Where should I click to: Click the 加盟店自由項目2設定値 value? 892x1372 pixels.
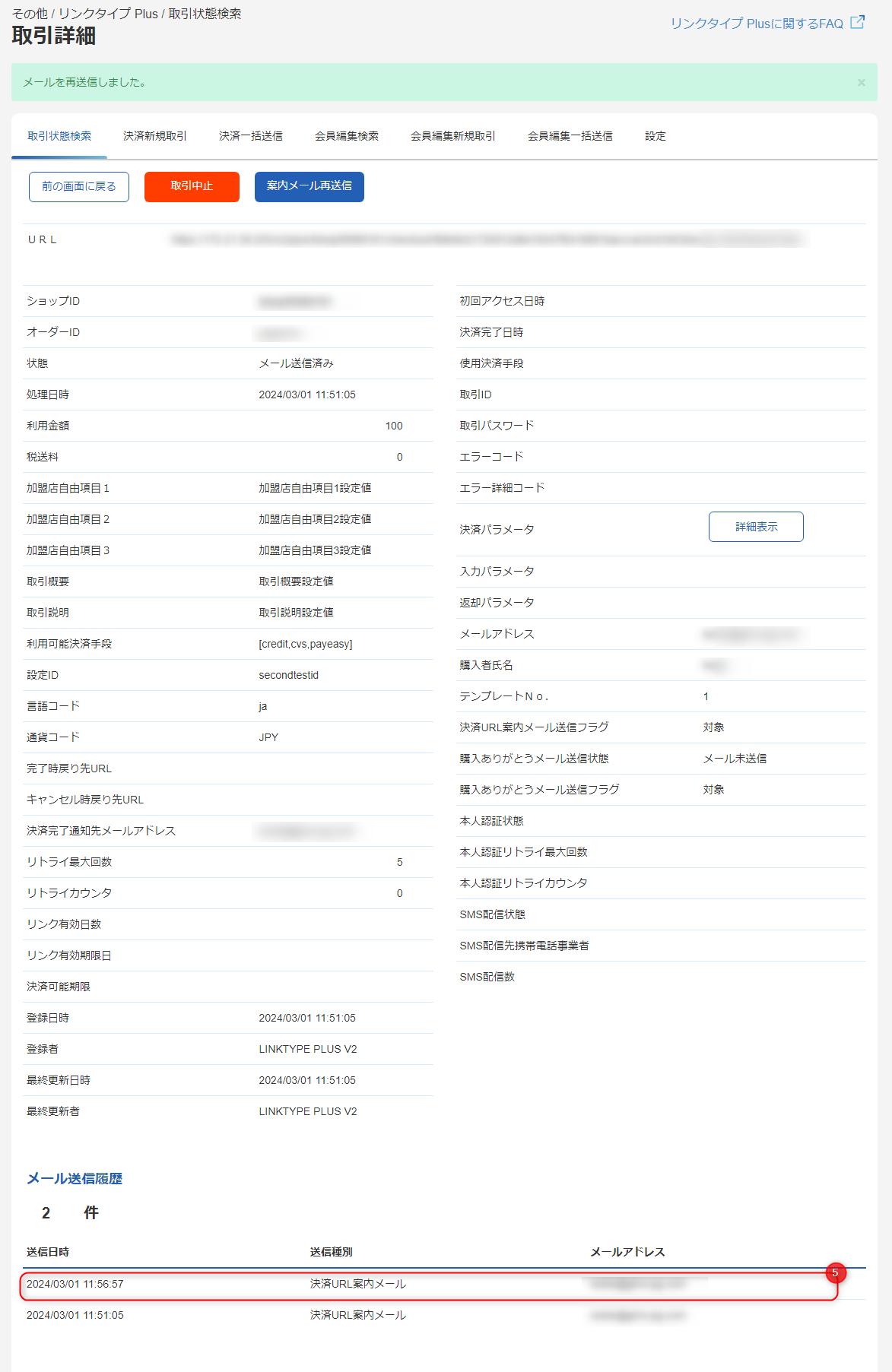coord(316,519)
